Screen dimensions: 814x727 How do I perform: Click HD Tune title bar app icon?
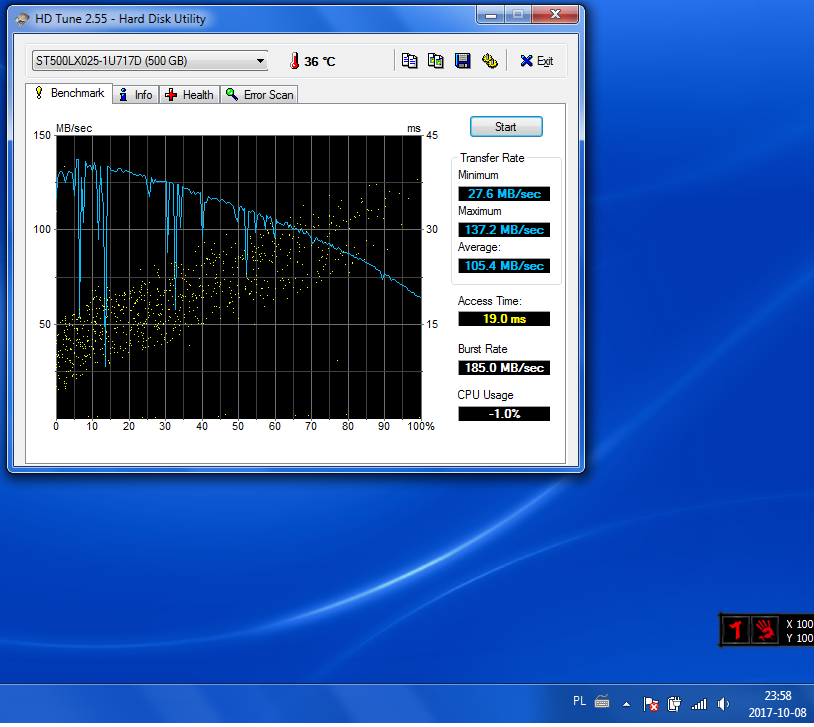click(22, 19)
